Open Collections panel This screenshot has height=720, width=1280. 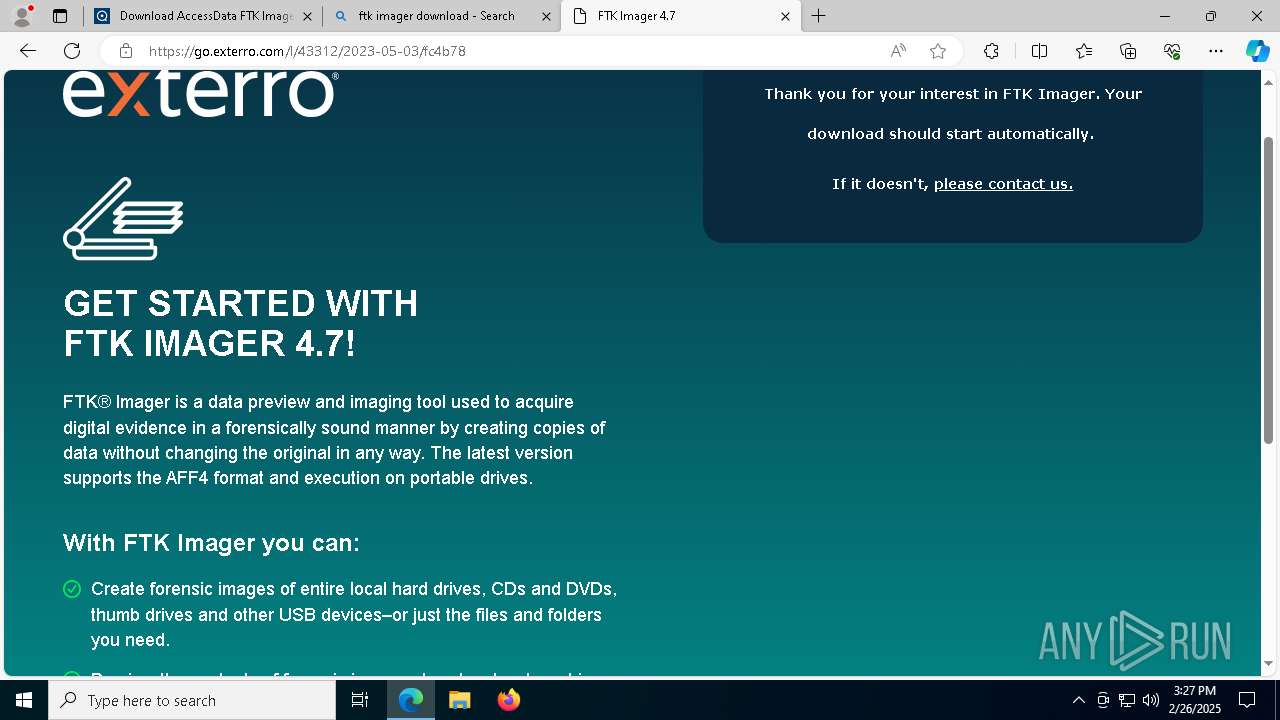point(1128,51)
